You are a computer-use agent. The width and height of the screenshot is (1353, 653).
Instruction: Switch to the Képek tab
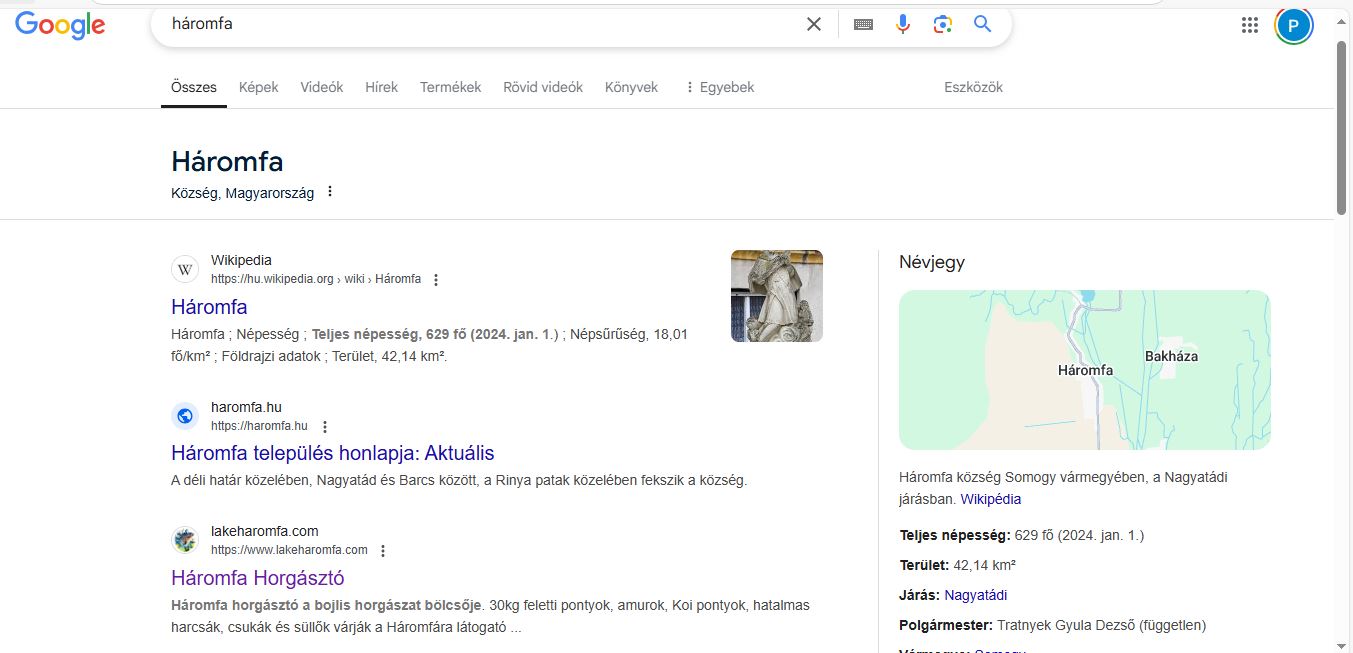click(258, 87)
